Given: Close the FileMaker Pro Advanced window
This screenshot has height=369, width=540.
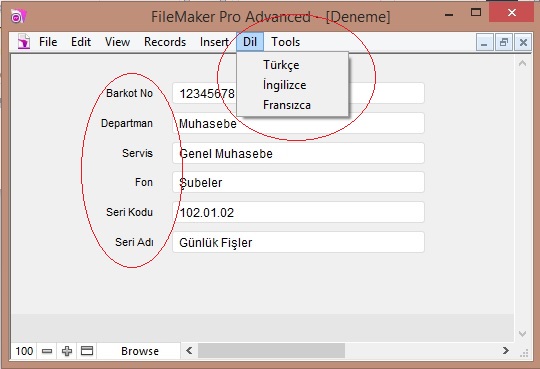Looking at the screenshot, I should (512, 13).
